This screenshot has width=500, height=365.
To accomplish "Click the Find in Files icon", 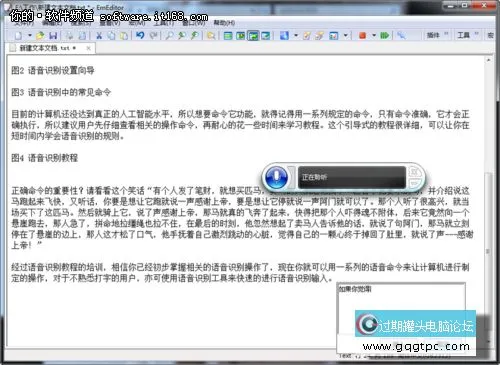I will pos(211,35).
